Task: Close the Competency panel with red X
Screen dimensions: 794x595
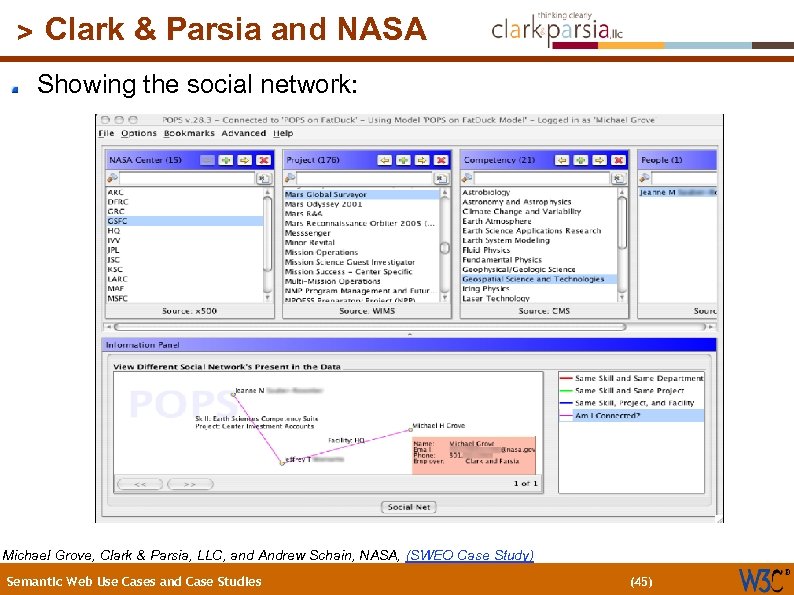Action: (618, 160)
